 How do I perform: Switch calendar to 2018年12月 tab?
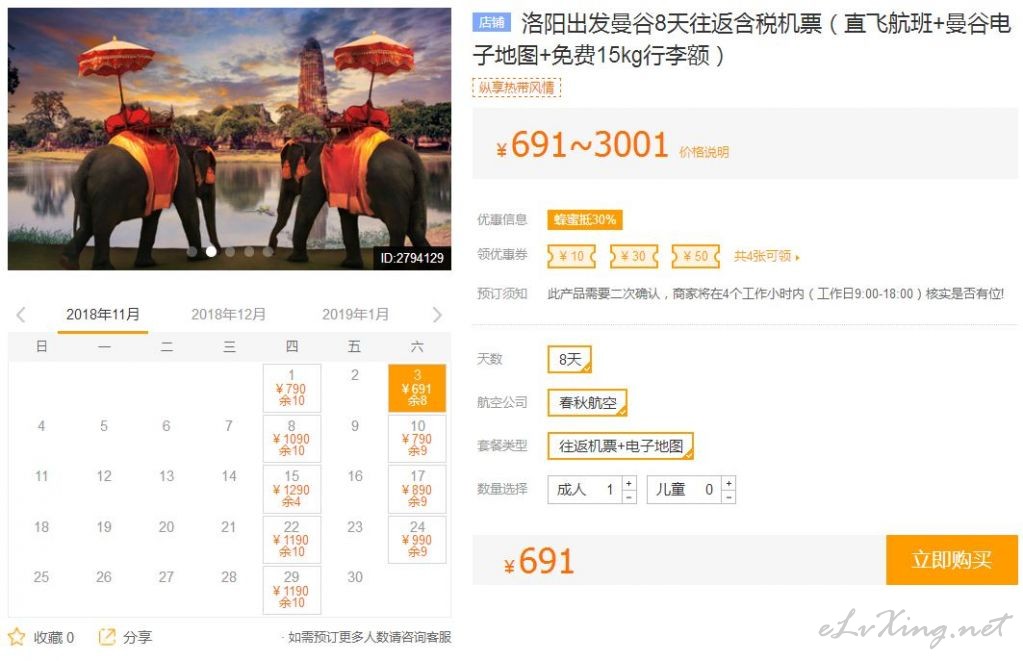tap(228, 315)
